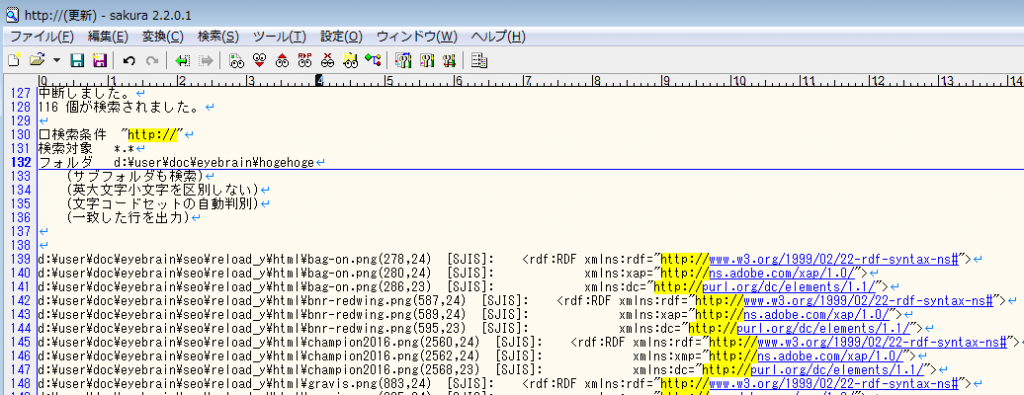Open the 設定(O) menu
The width and height of the screenshot is (1024, 395).
click(341, 36)
